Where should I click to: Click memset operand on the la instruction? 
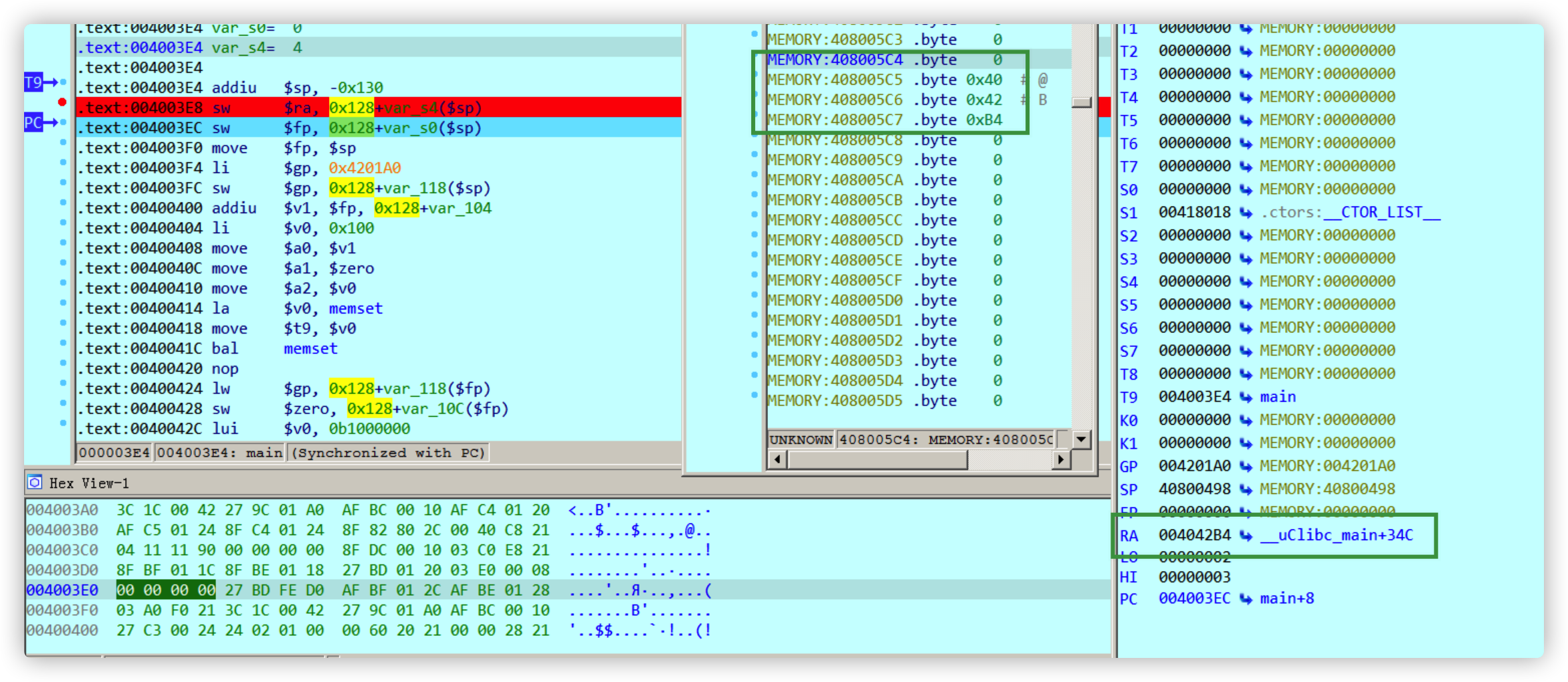356,309
